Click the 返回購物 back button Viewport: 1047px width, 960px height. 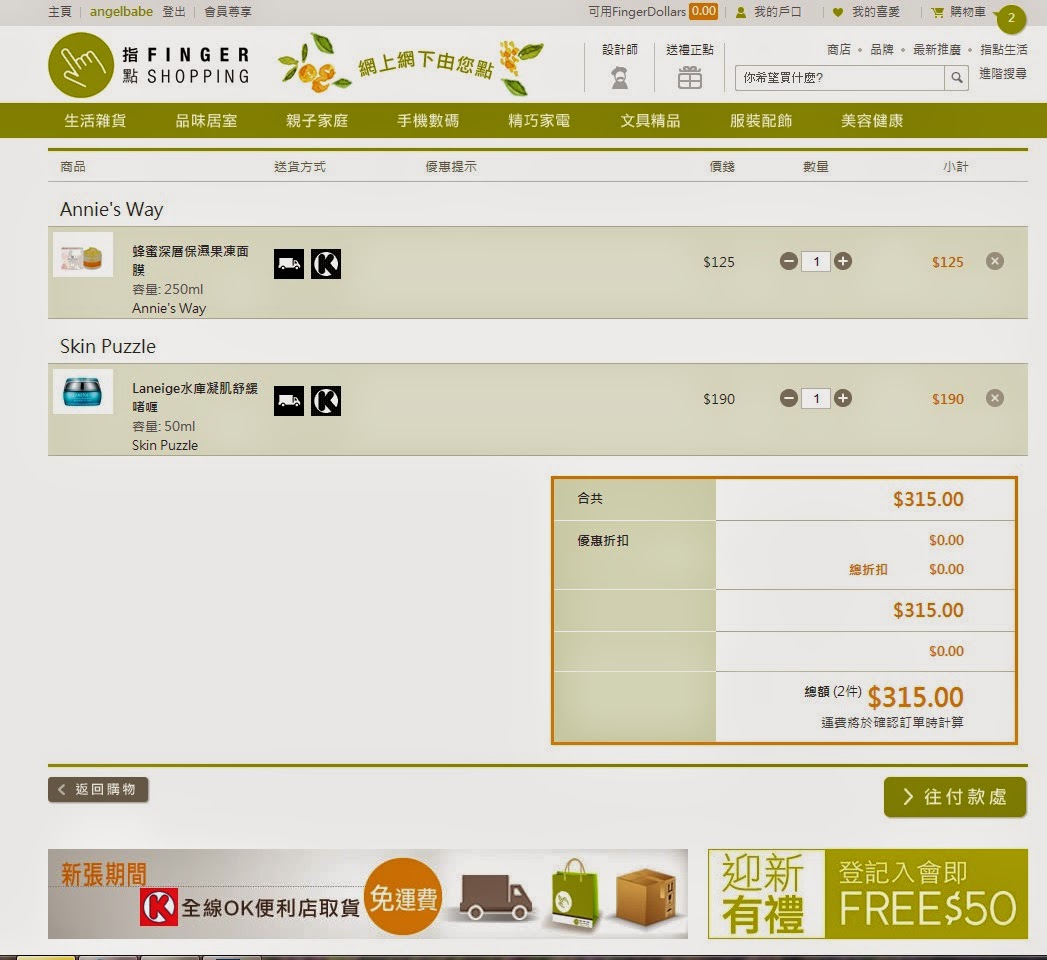point(98,789)
